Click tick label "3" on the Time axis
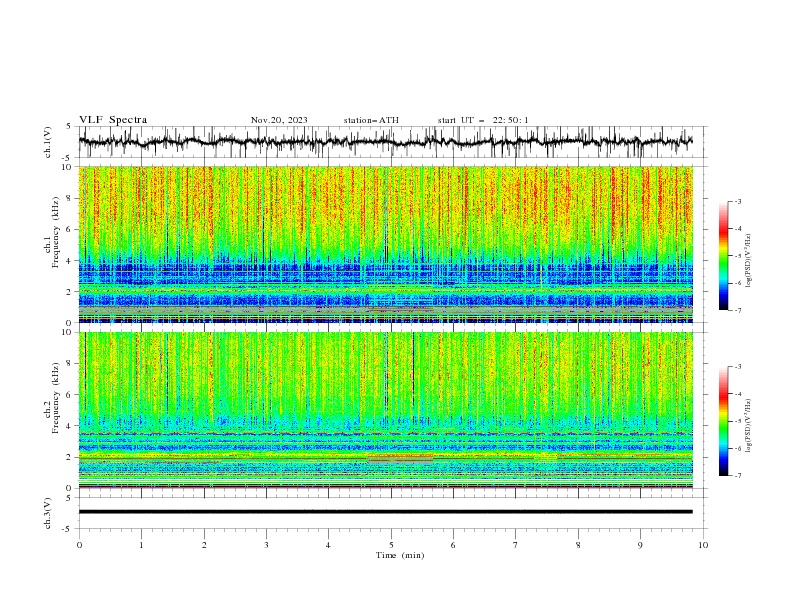Viewport: 792px width, 612px height. click(x=266, y=545)
